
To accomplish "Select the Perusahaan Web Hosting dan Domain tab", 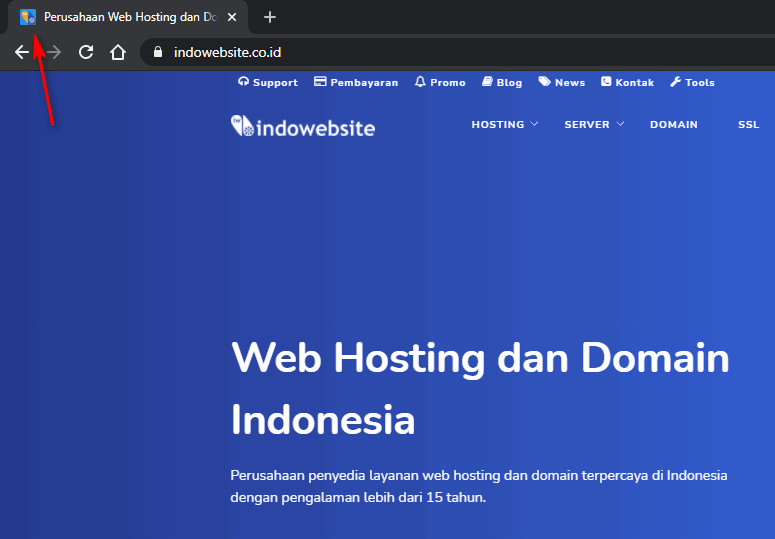I will (x=128, y=17).
